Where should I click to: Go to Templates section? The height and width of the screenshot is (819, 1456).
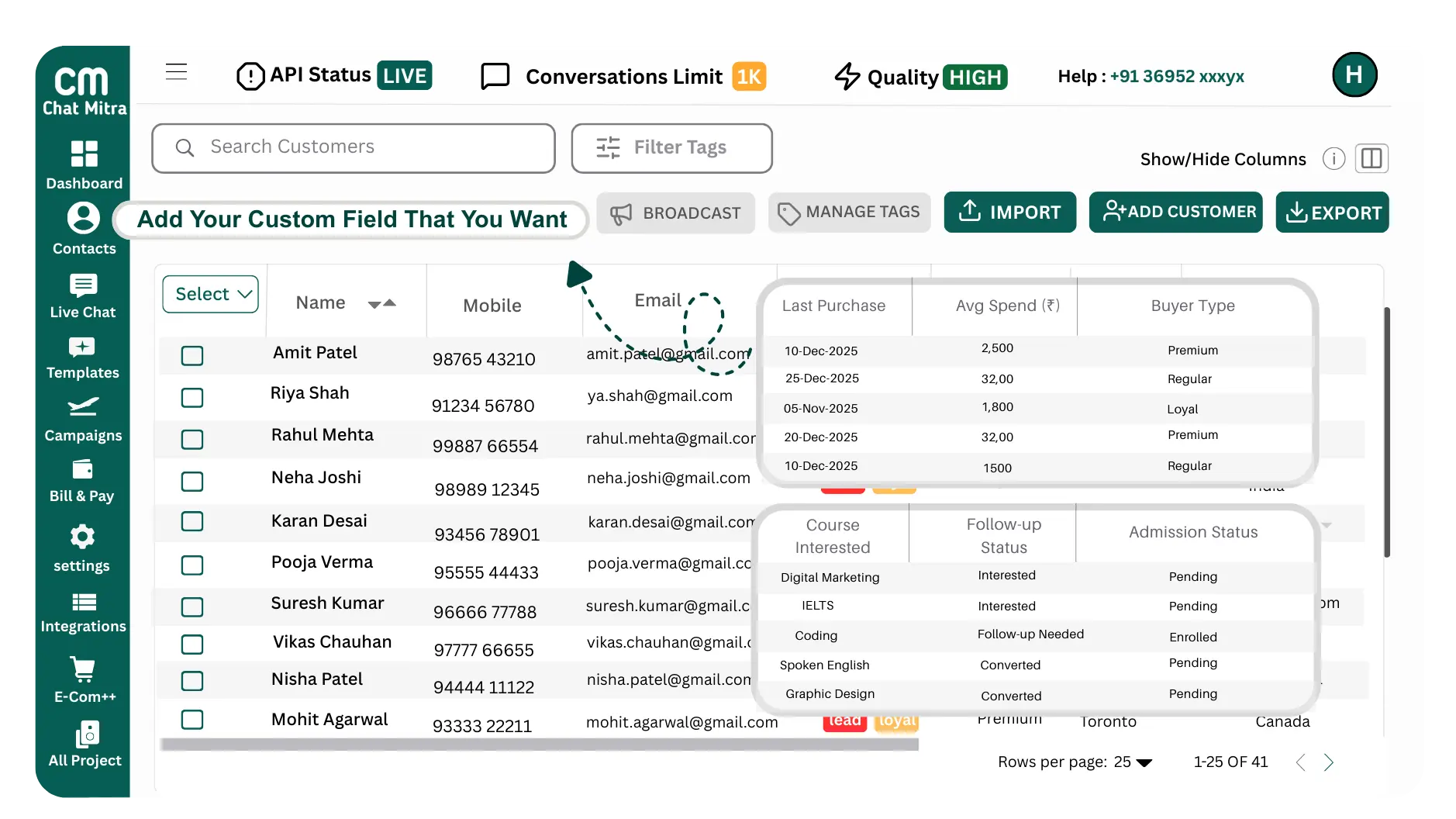click(83, 357)
